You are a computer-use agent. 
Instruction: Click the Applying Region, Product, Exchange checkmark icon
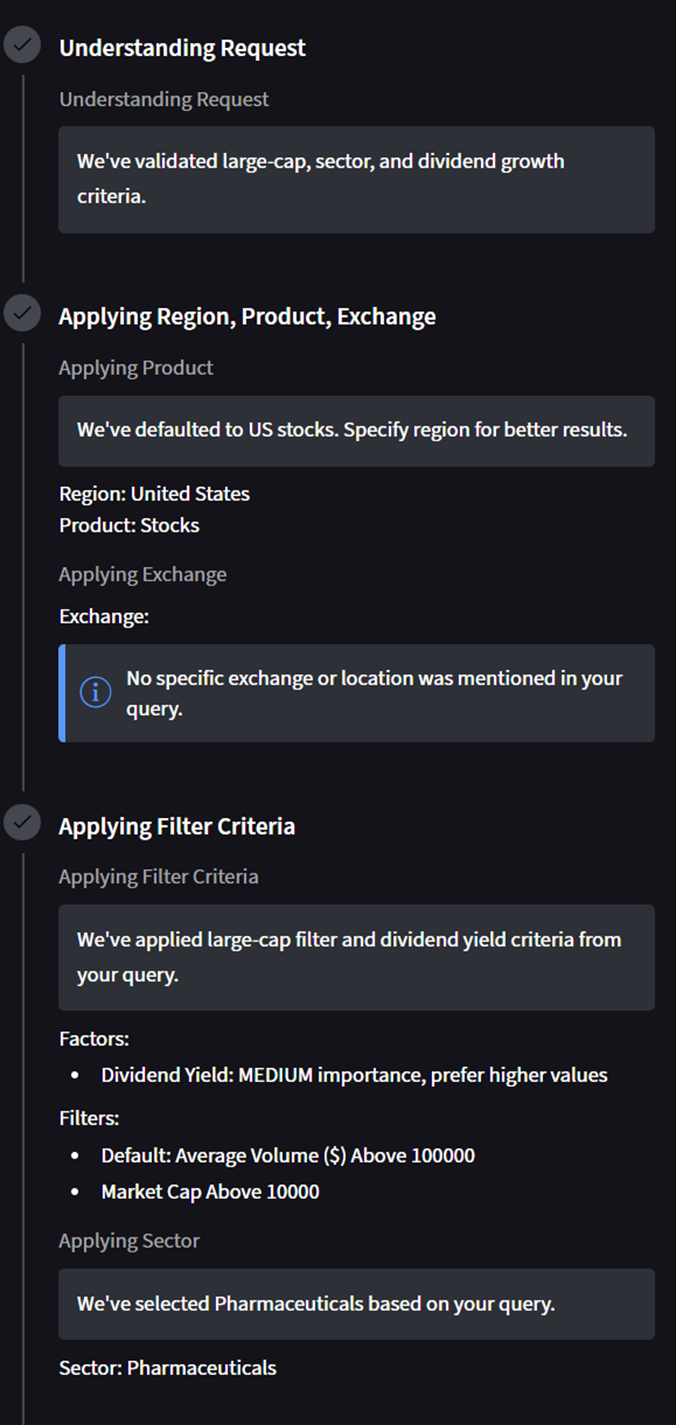pos(22,314)
